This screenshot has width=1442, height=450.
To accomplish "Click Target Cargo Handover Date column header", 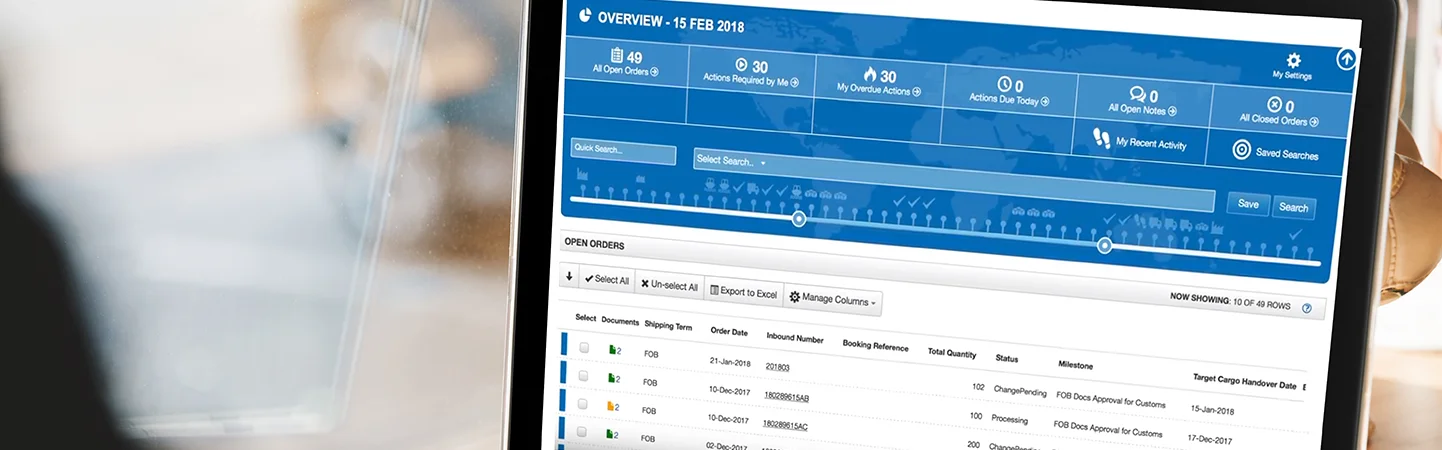I will pyautogui.click(x=1244, y=382).
